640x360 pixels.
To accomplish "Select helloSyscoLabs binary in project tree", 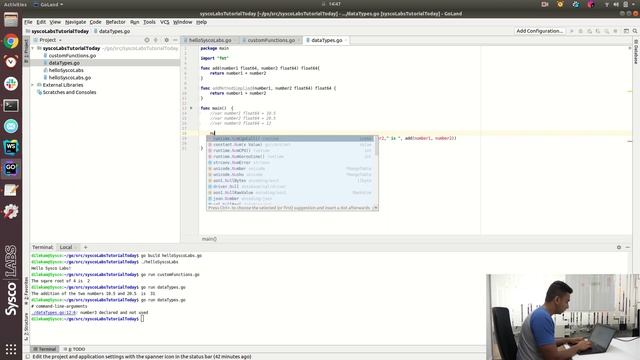I will pyautogui.click(x=66, y=70).
